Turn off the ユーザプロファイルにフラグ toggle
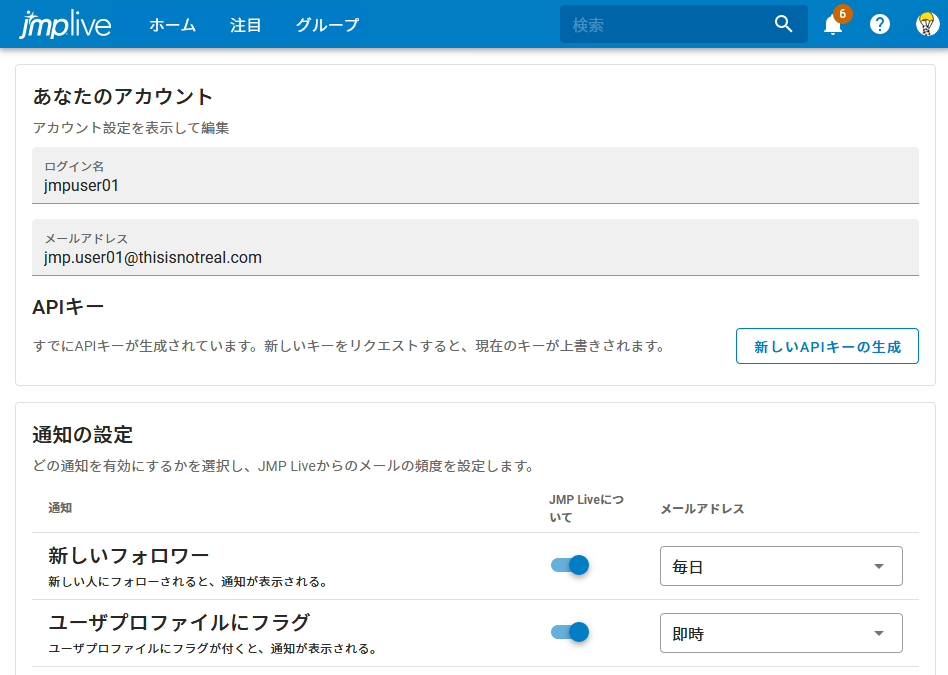The image size is (948, 675). pos(571,632)
